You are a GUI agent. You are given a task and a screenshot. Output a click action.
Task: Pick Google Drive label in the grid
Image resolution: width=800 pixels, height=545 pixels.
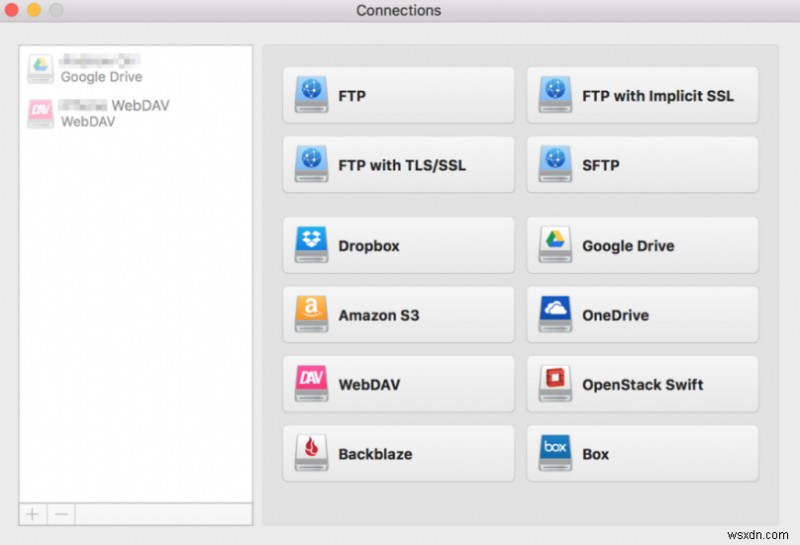point(629,246)
